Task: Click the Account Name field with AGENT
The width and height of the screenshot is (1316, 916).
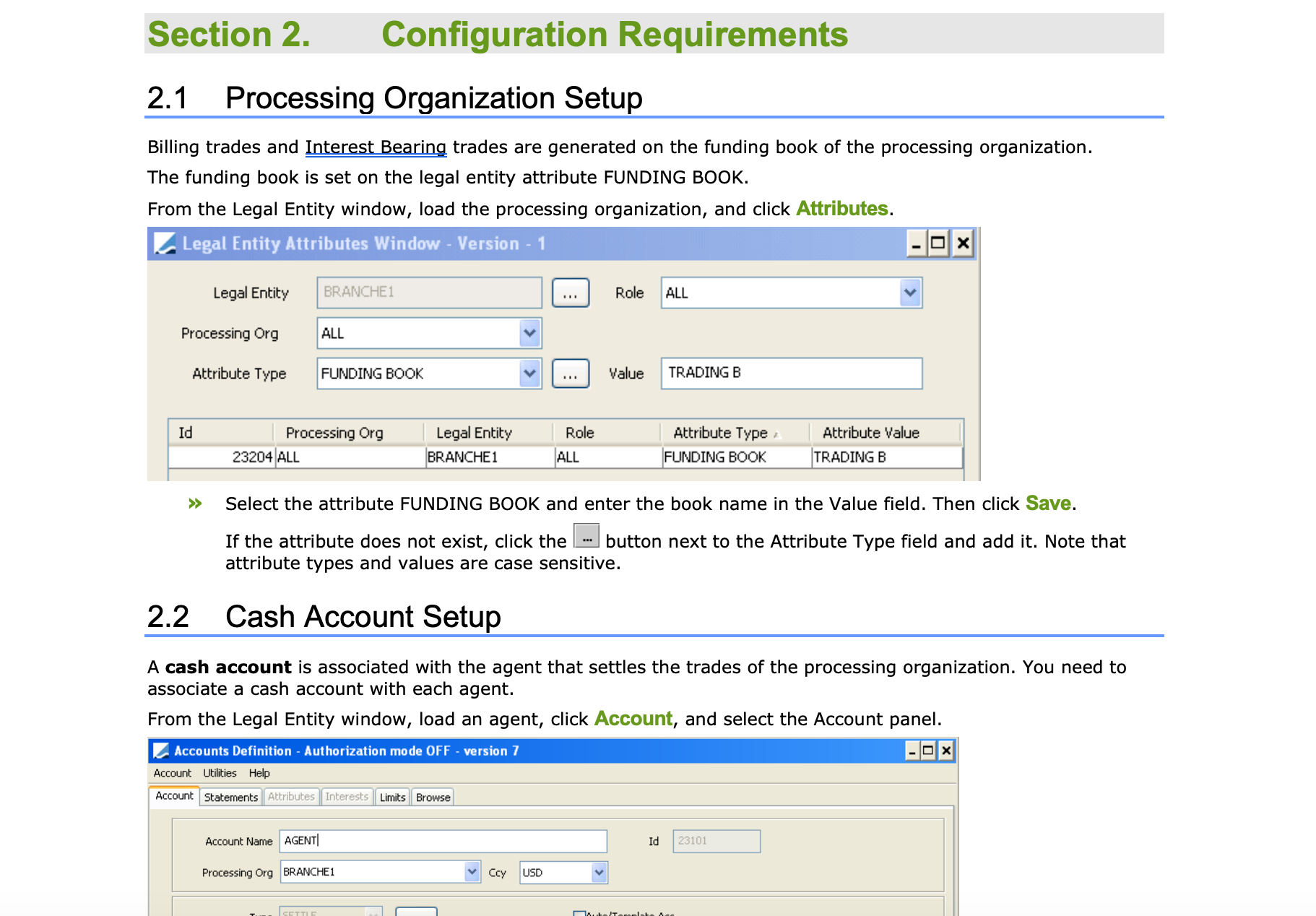Action: pos(443,841)
